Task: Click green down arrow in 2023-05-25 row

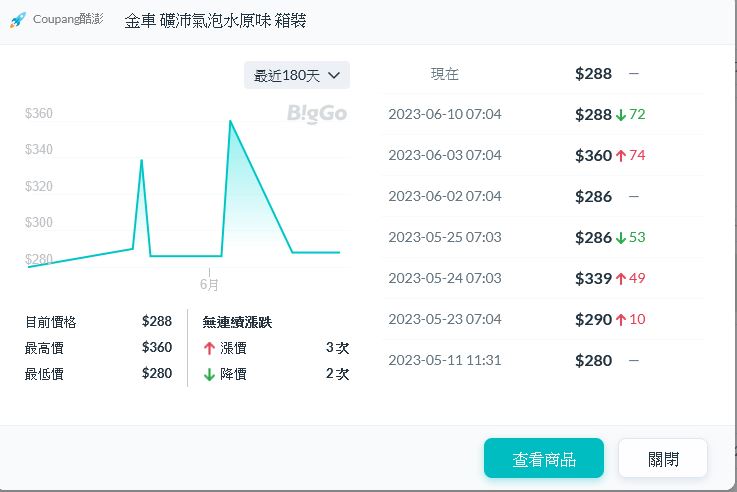Action: point(621,238)
